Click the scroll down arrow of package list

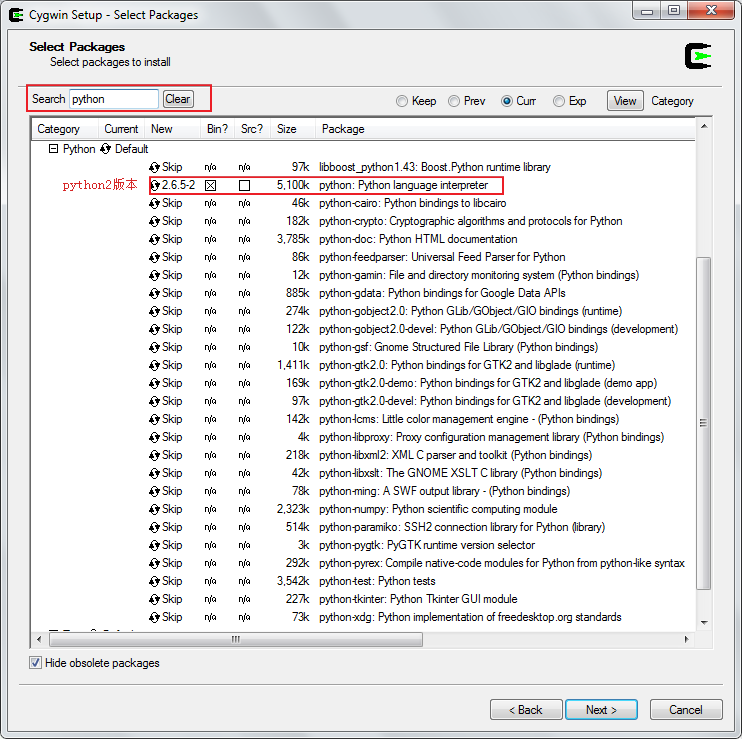(x=704, y=622)
